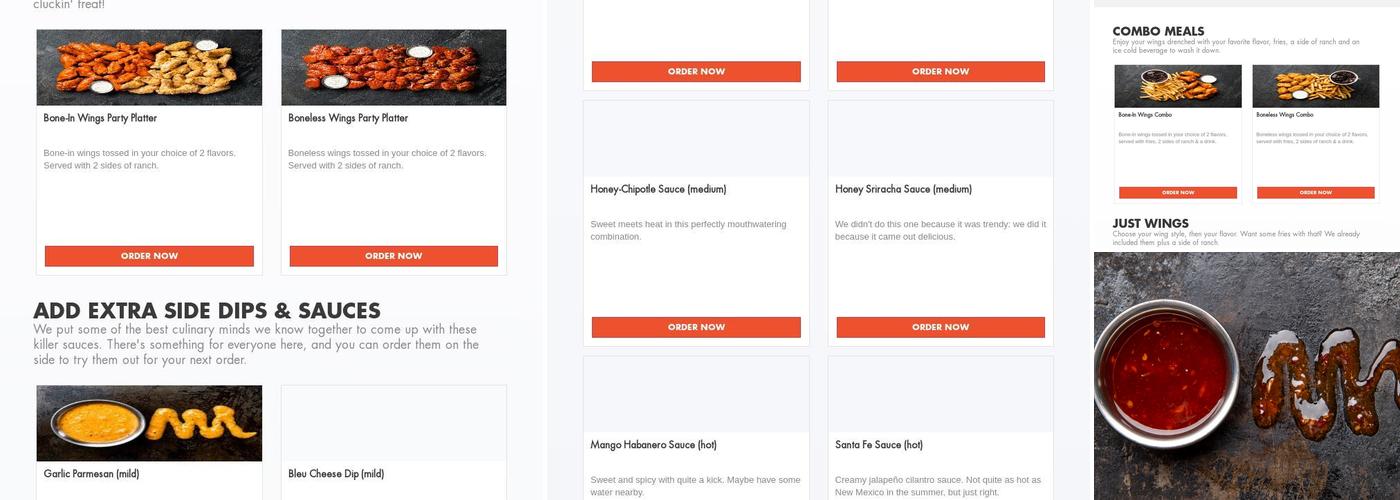
Task: Open Mango Habanero Sauce (hot) title
Action: (x=653, y=445)
